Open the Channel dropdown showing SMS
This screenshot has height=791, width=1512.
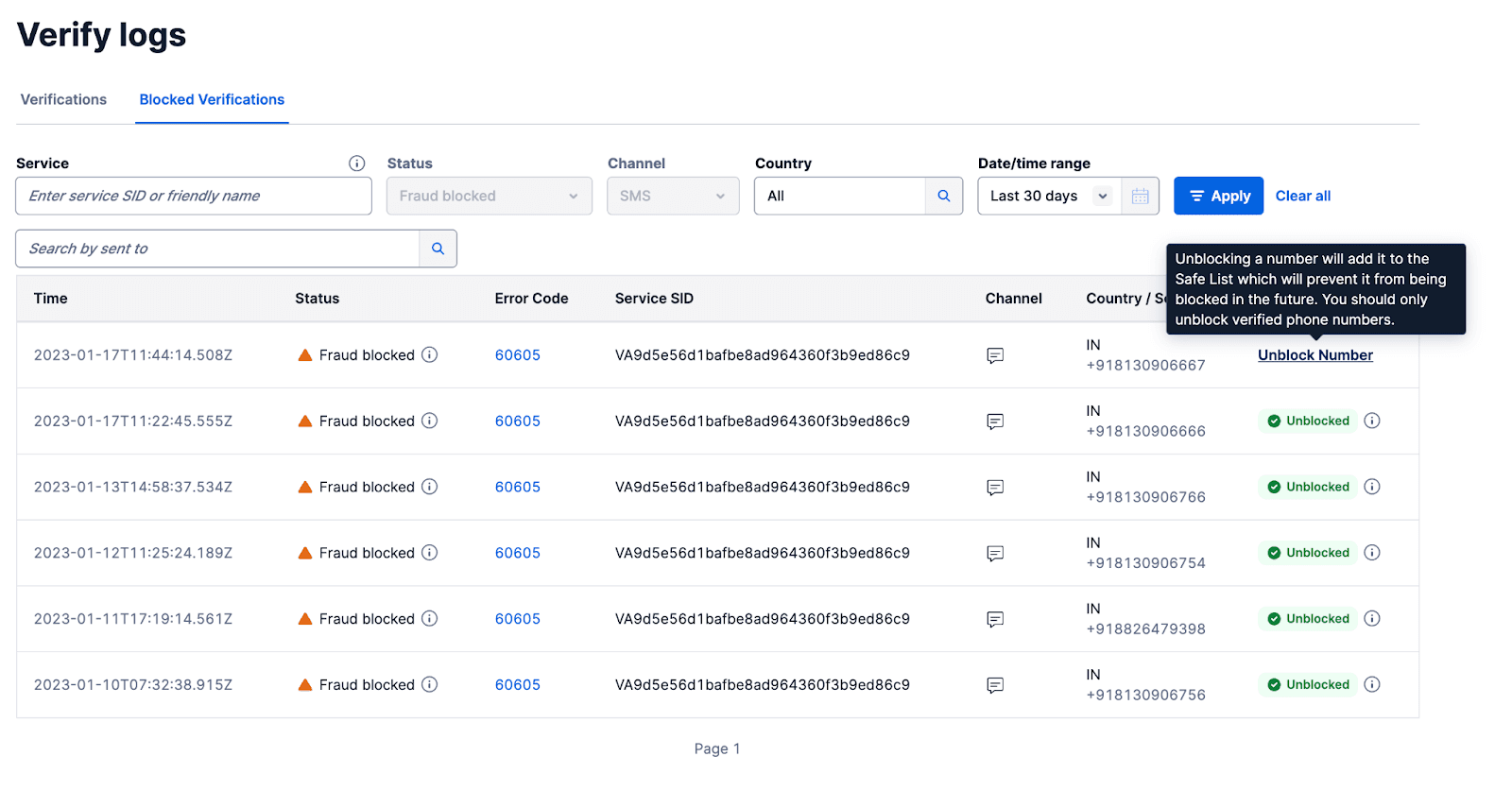click(672, 197)
